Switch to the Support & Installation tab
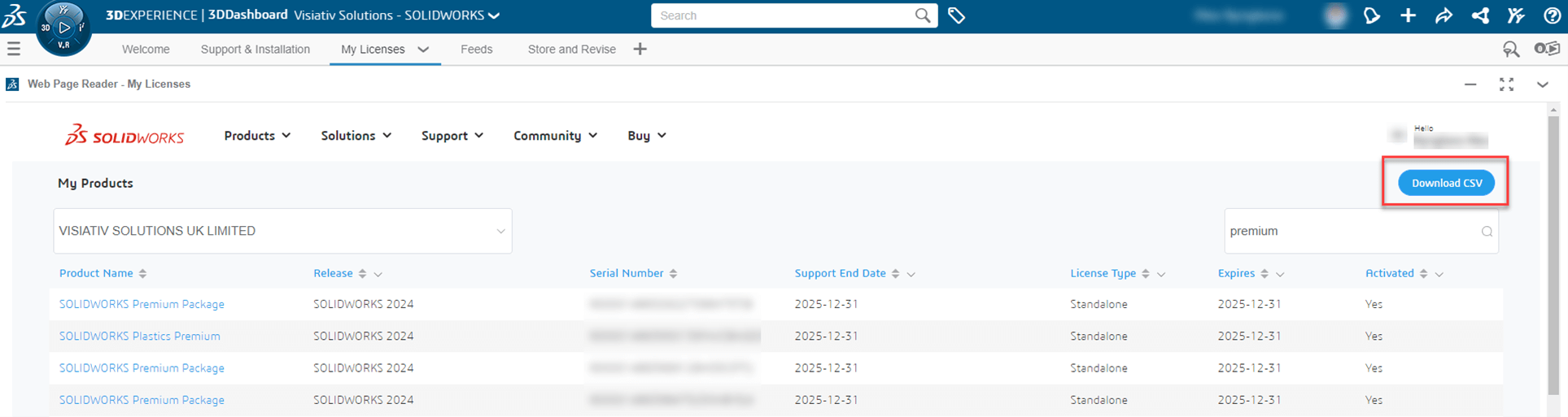 (x=255, y=50)
